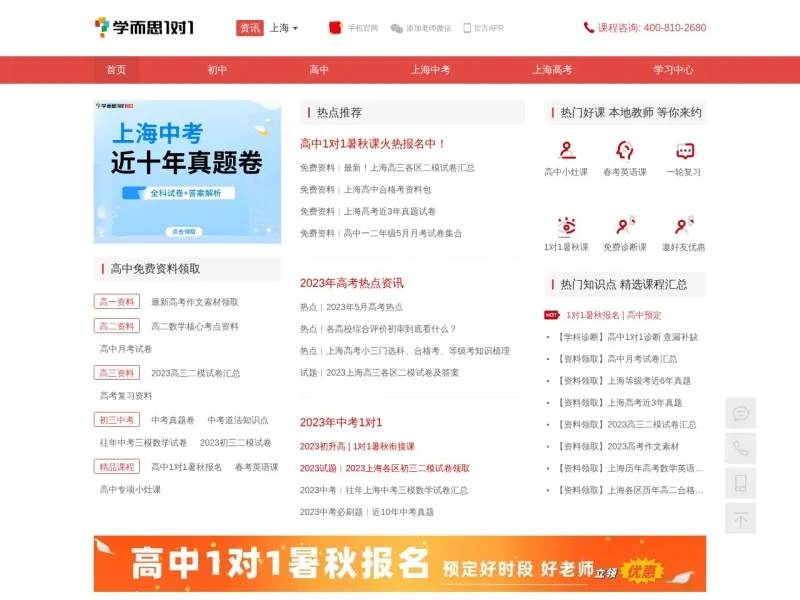Screen dimensions: 800x600
Task: Open the 高中 nav tab
Action: 318,70
